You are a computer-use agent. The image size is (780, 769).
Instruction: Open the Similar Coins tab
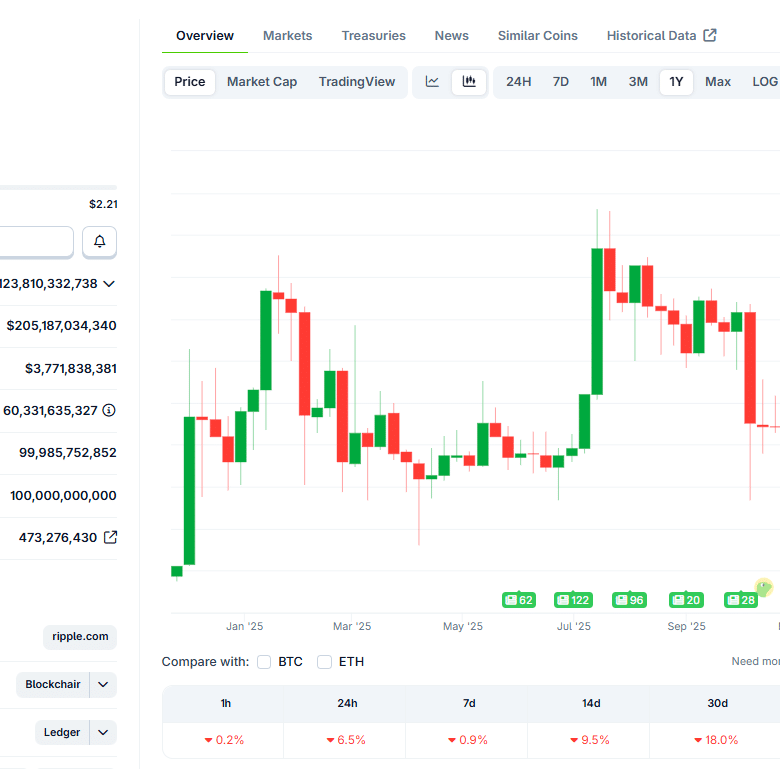click(537, 36)
